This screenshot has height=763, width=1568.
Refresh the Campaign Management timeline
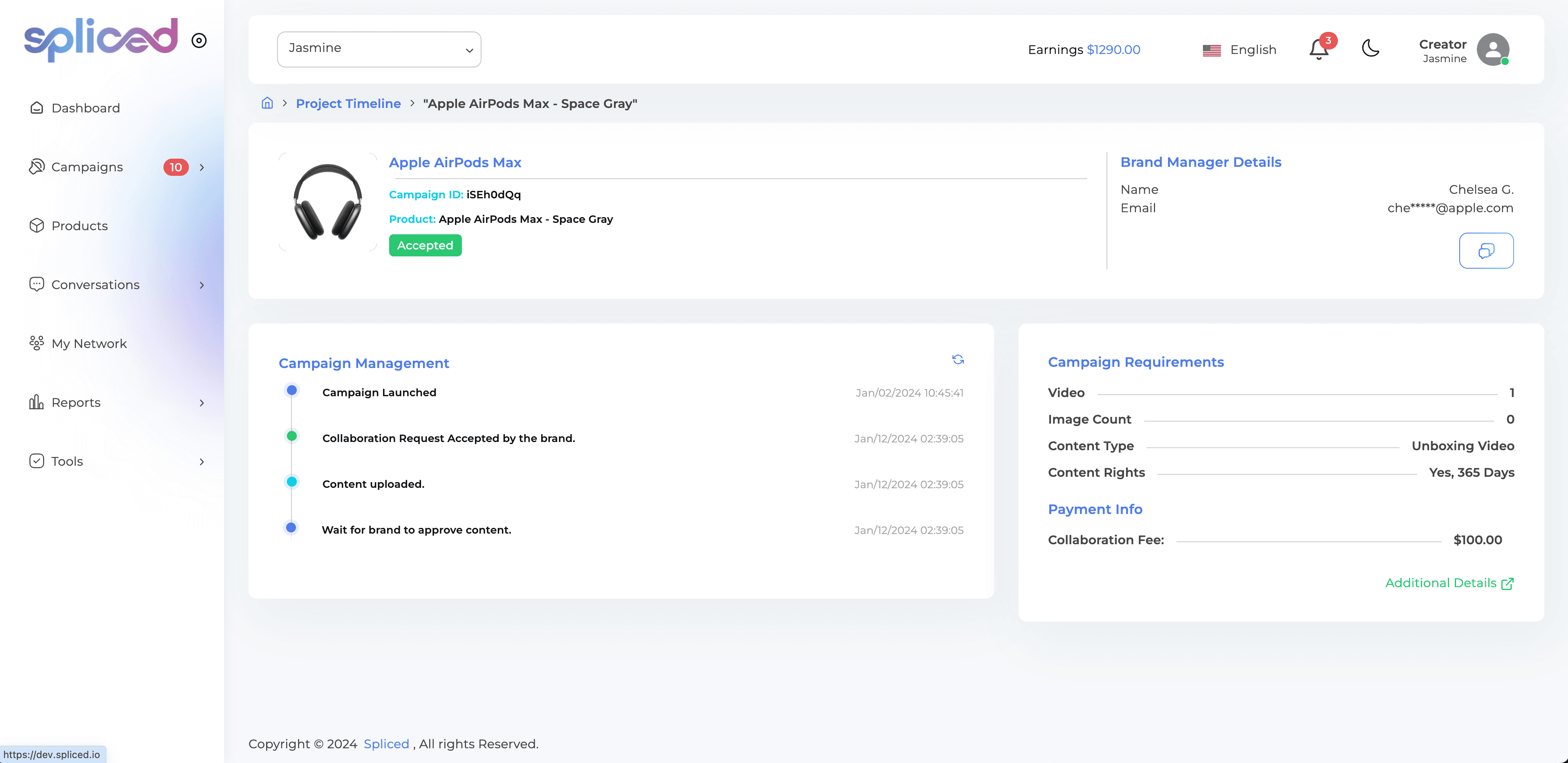pos(958,360)
